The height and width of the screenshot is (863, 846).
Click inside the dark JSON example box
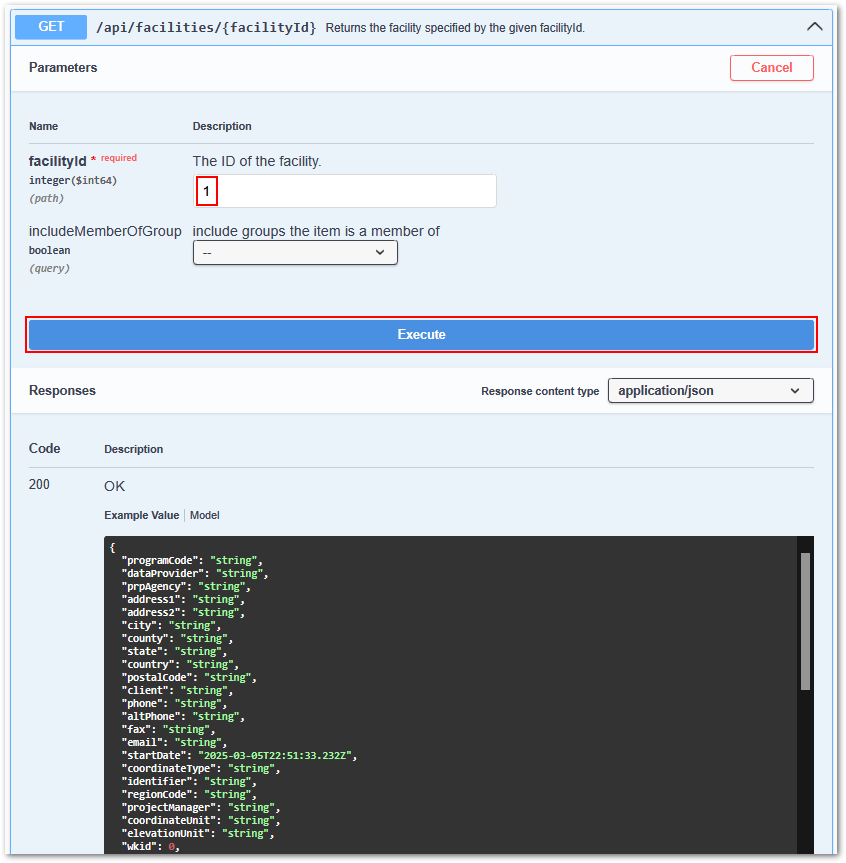pos(450,680)
